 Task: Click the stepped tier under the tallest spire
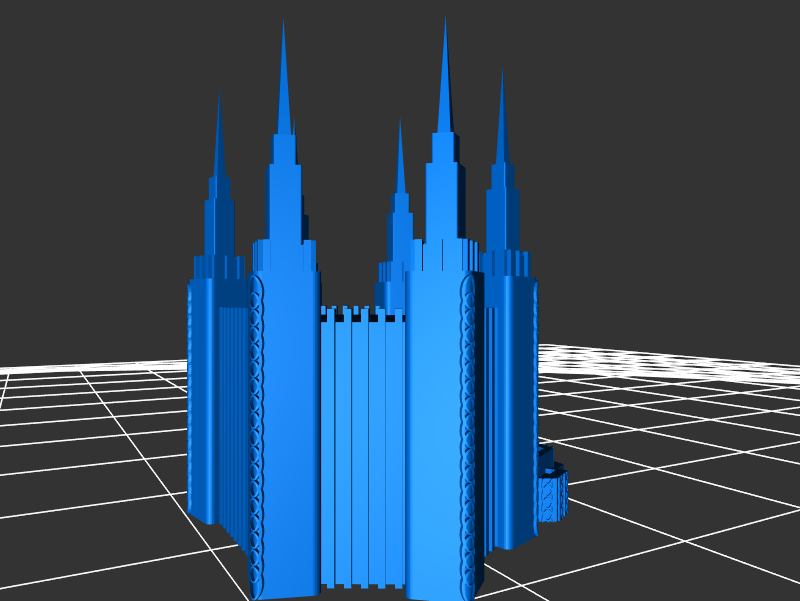[444, 200]
